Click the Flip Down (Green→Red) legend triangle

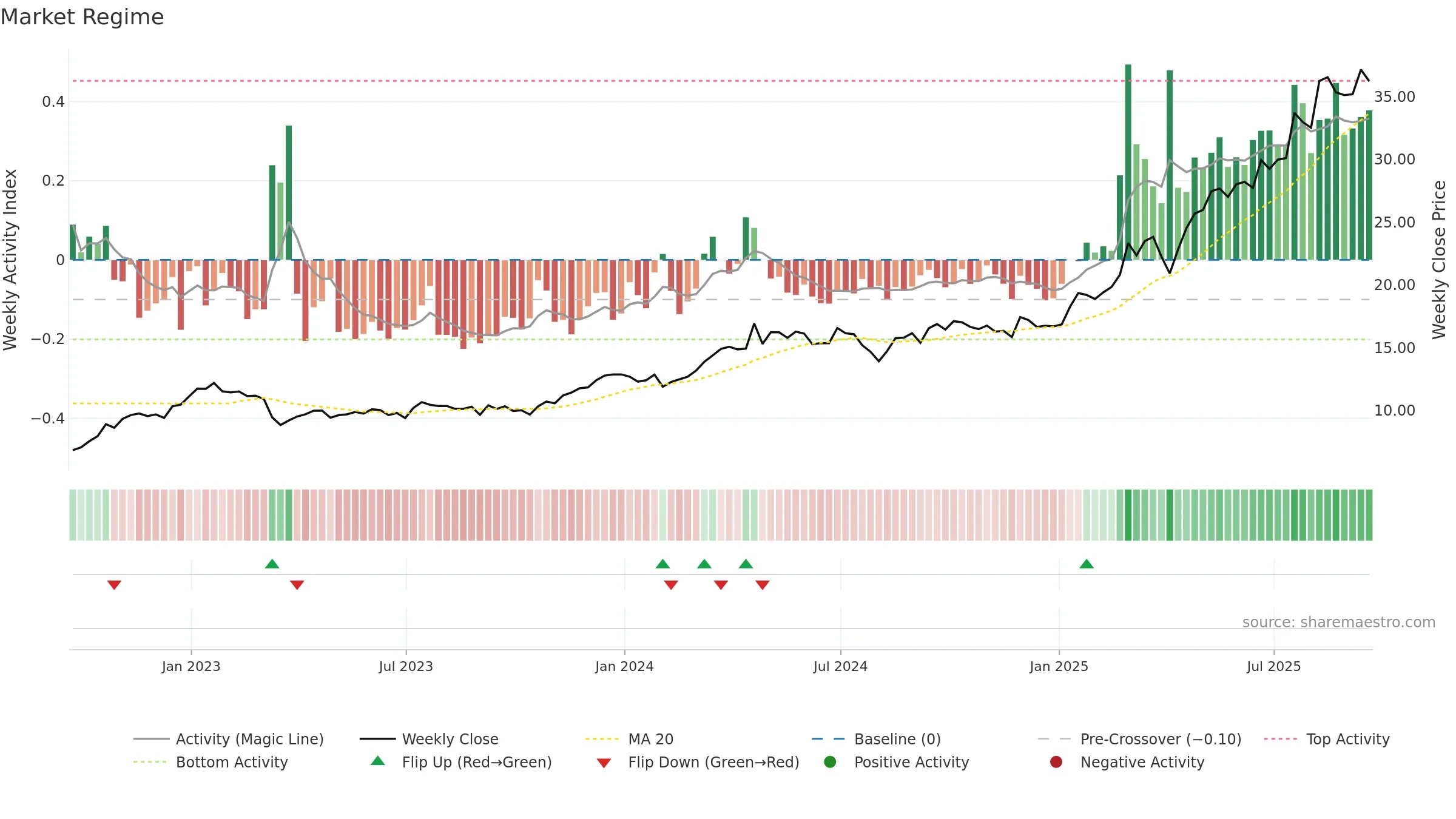pyautogui.click(x=604, y=763)
